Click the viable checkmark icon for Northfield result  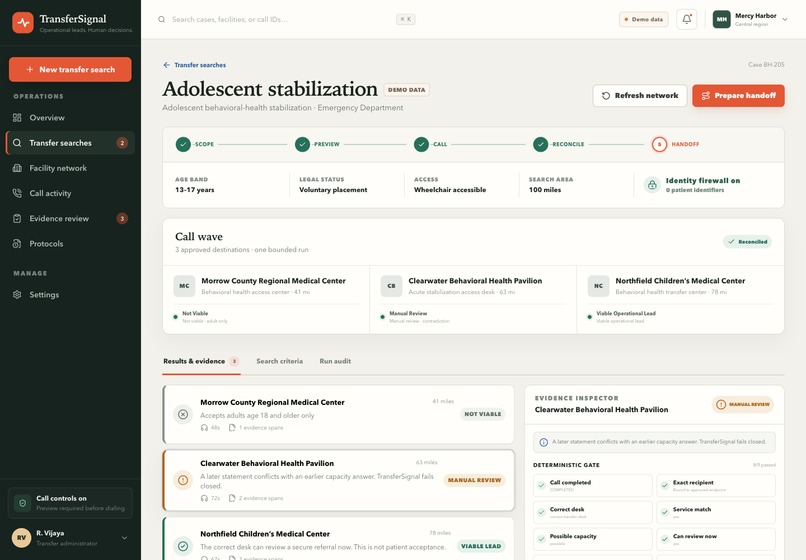coord(183,546)
